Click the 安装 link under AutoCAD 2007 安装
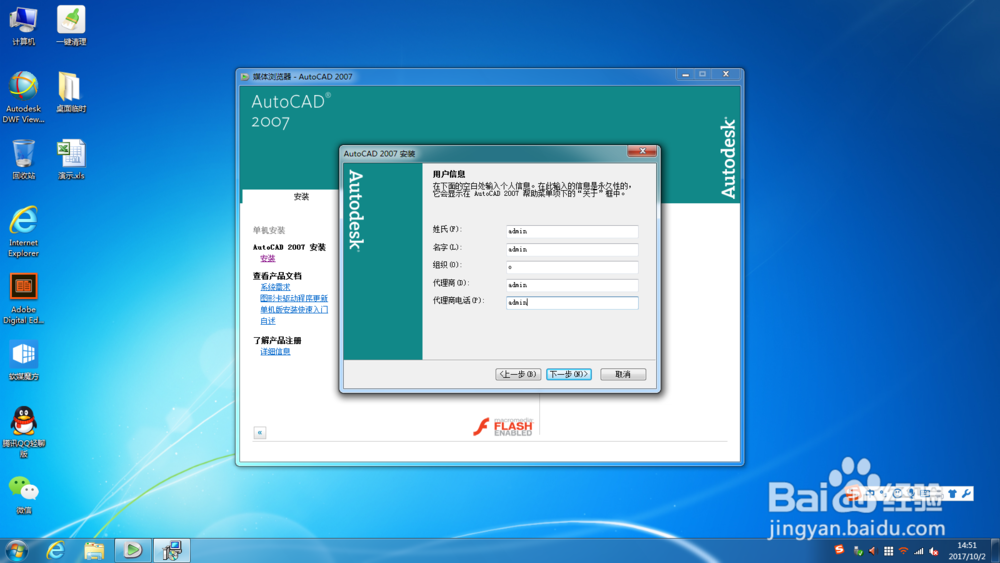 [267, 258]
